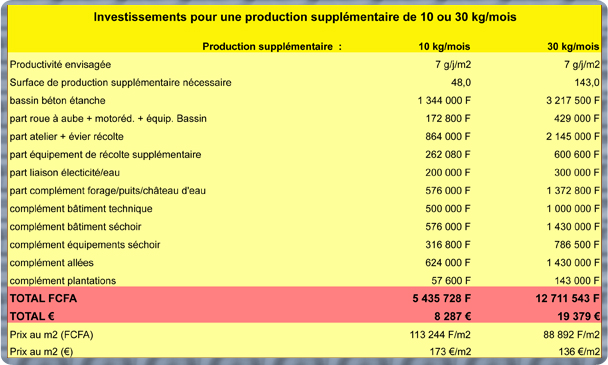Screen dimensions: 608x365
Task: Select the TOTAL FCFA row label
Action: pyautogui.click(x=43, y=298)
